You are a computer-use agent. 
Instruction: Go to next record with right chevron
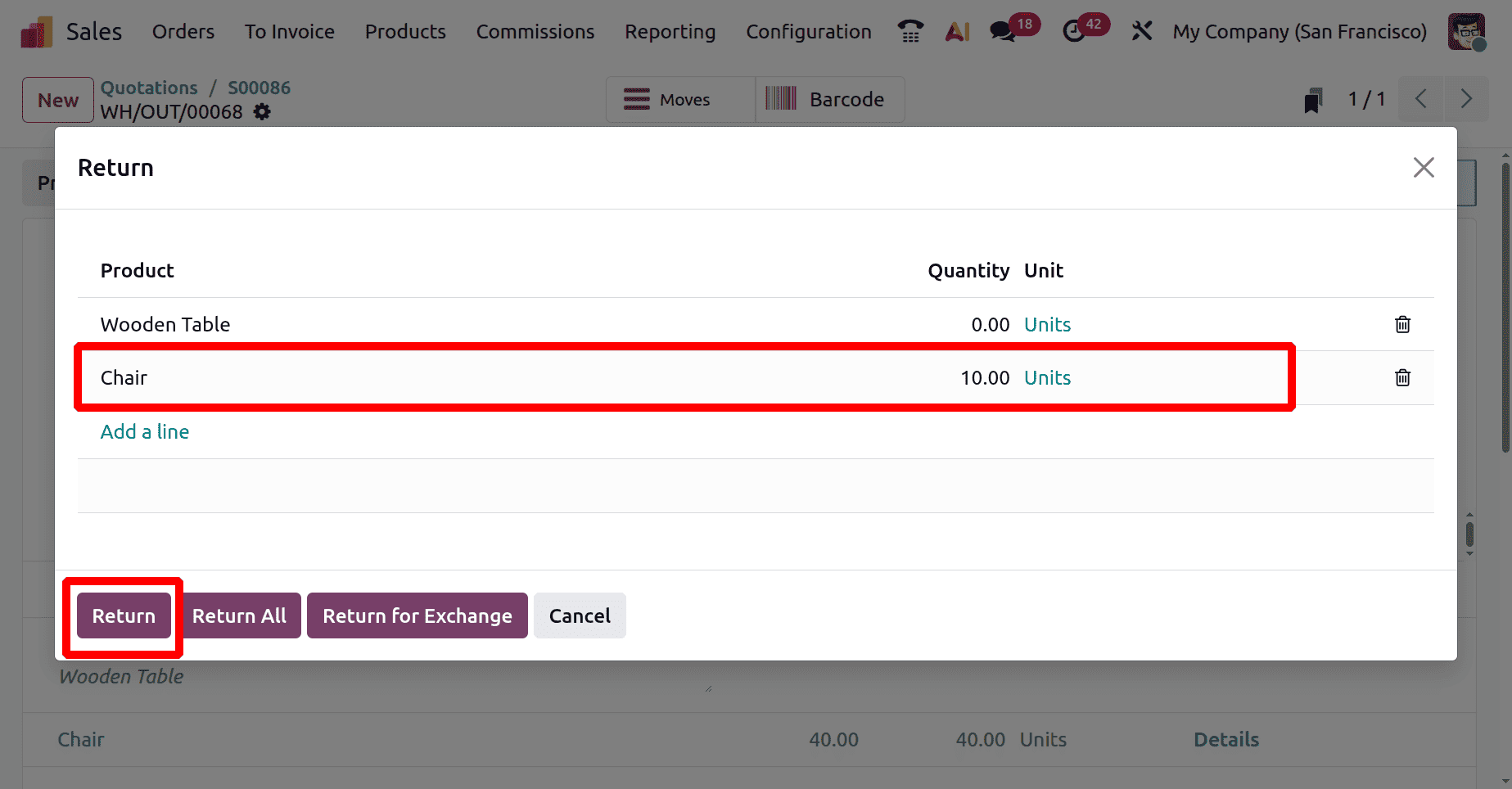click(1466, 99)
